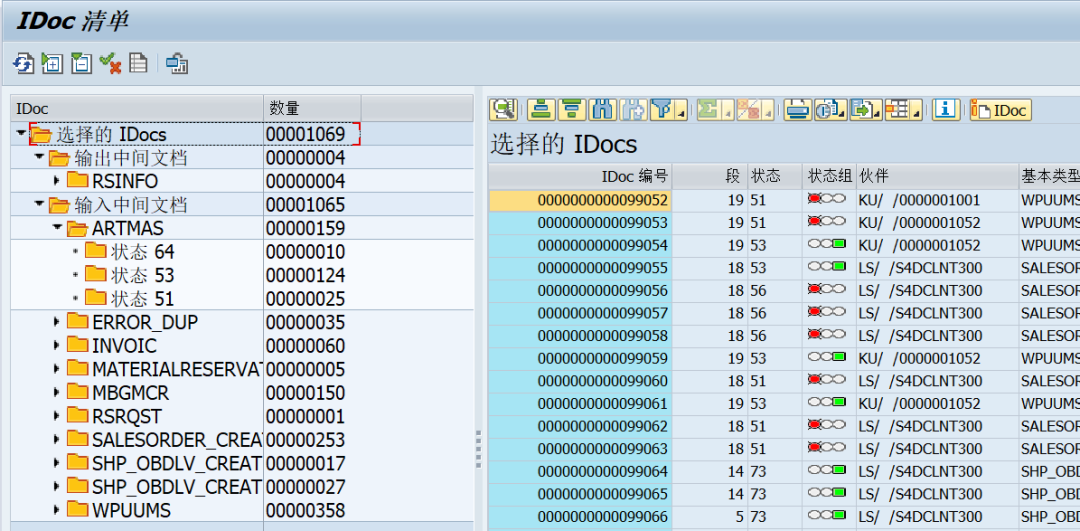
Task: Click the 段 column header
Action: point(710,176)
